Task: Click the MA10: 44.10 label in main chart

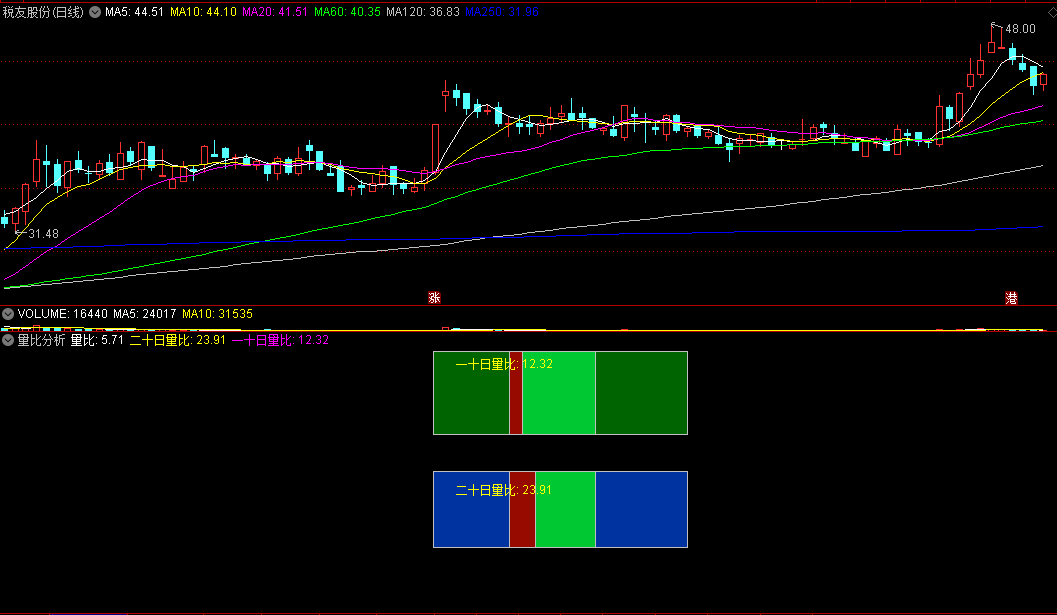Action: 203,12
